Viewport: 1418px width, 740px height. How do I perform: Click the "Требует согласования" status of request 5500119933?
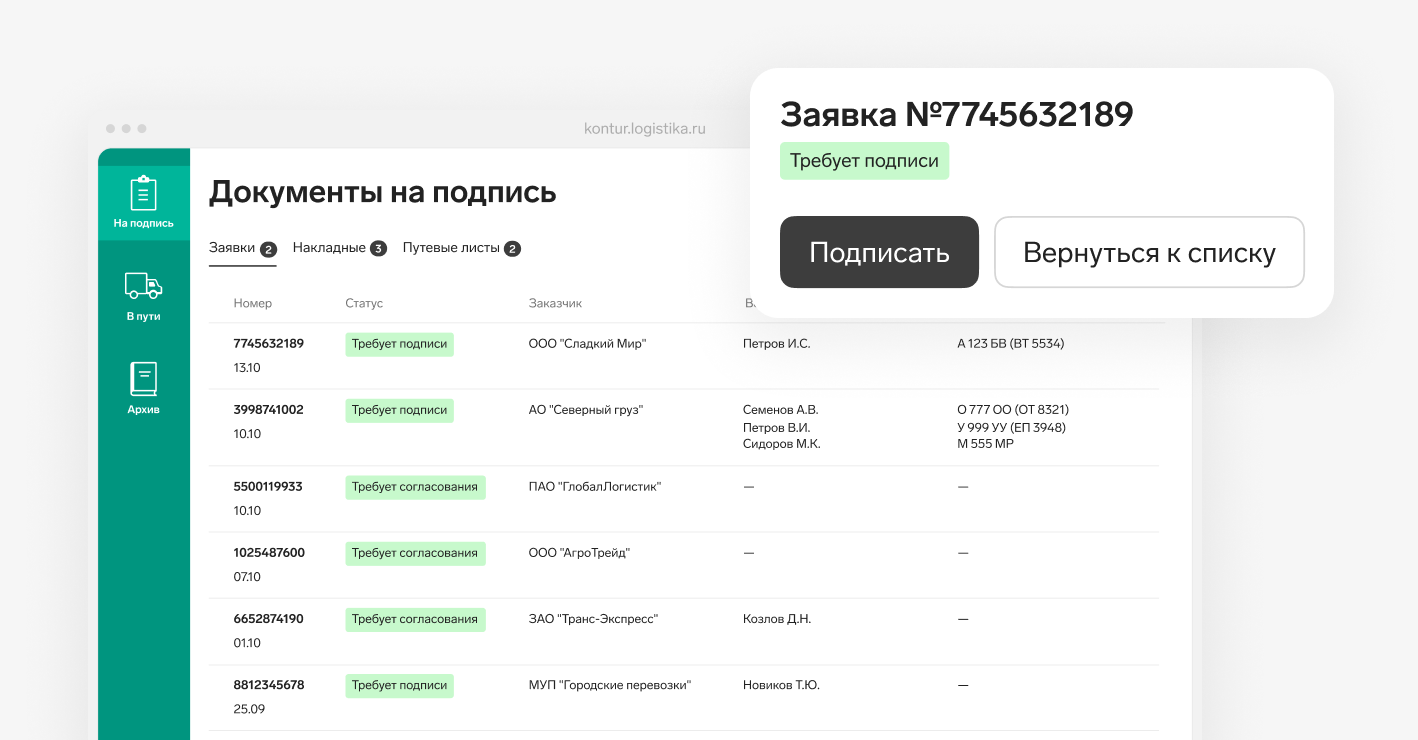coord(415,487)
